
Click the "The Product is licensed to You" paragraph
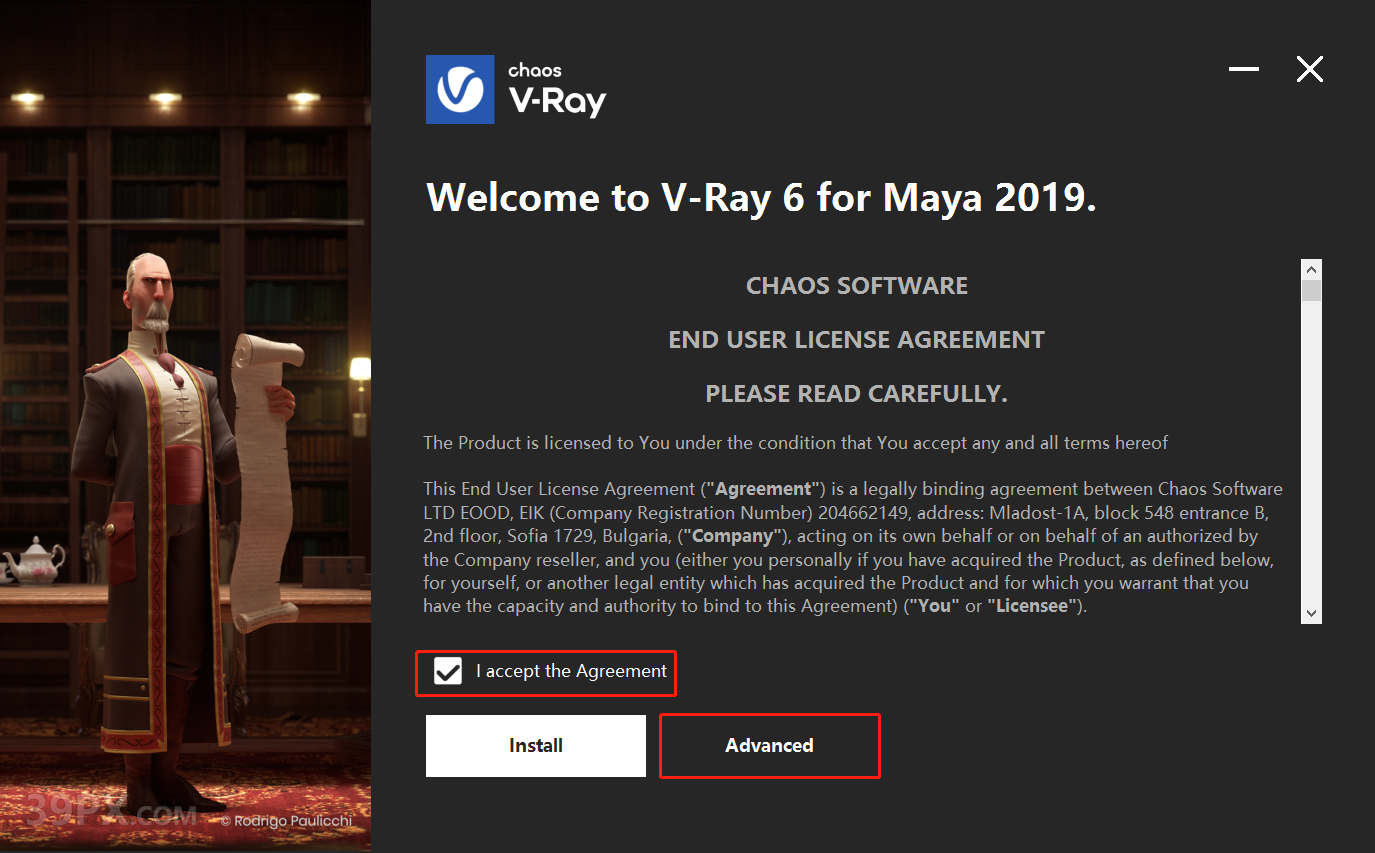point(796,442)
